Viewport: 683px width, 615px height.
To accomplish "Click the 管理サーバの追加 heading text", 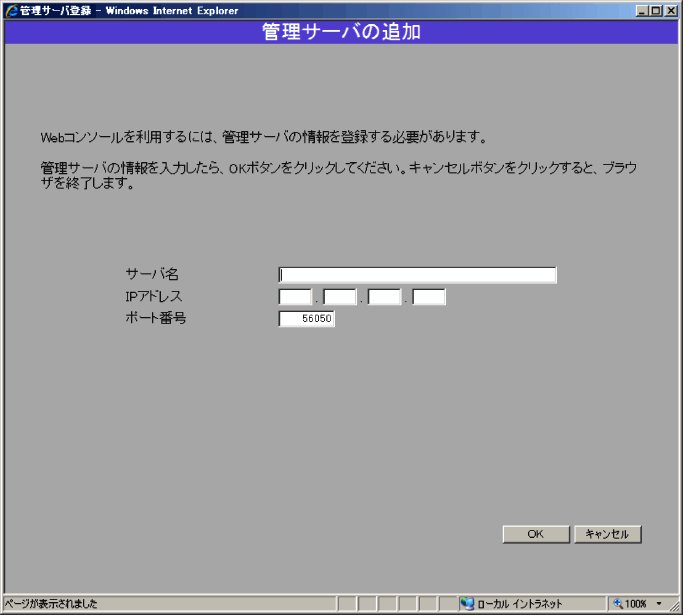I will click(x=341, y=32).
